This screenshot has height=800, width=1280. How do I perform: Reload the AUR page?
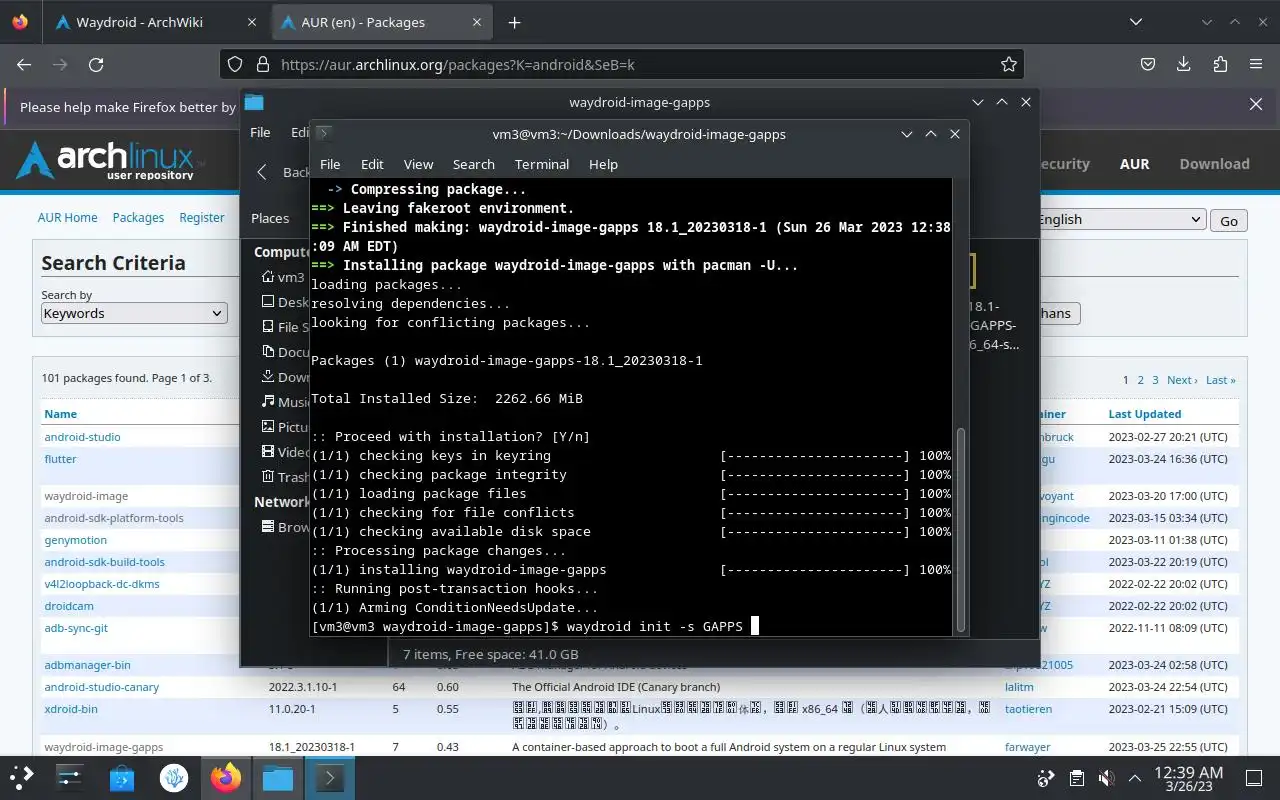click(96, 64)
